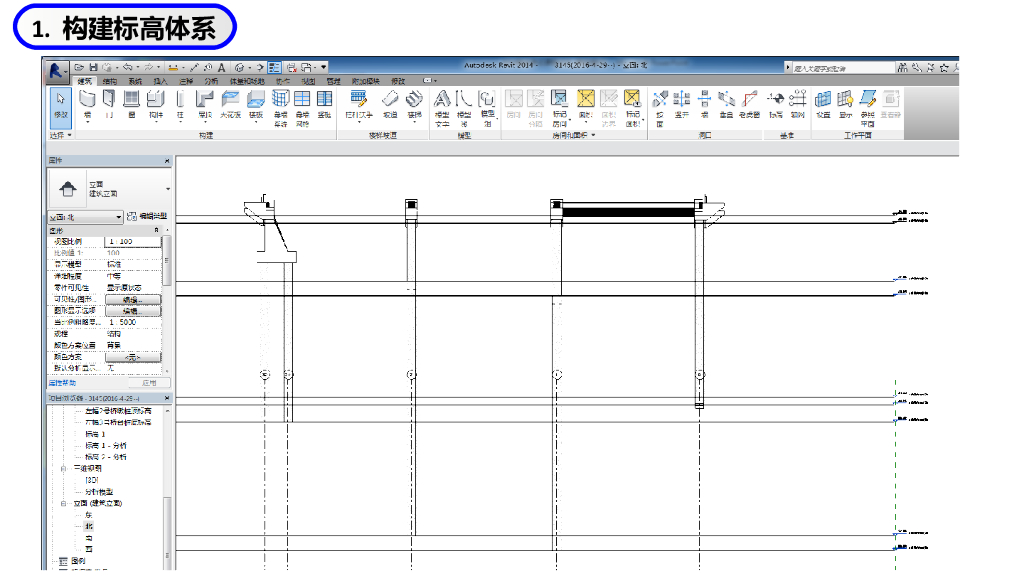Select the 窗 (Window) tool
1024x576 pixels.
pyautogui.click(x=132, y=104)
